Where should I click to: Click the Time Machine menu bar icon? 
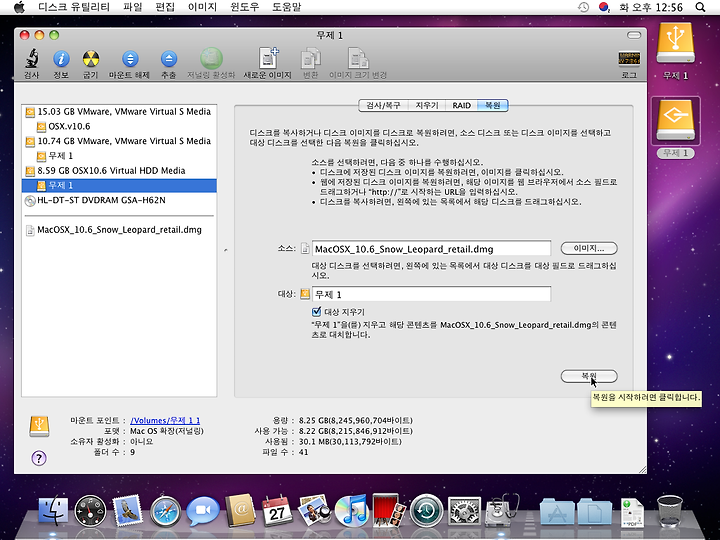tap(583, 7)
